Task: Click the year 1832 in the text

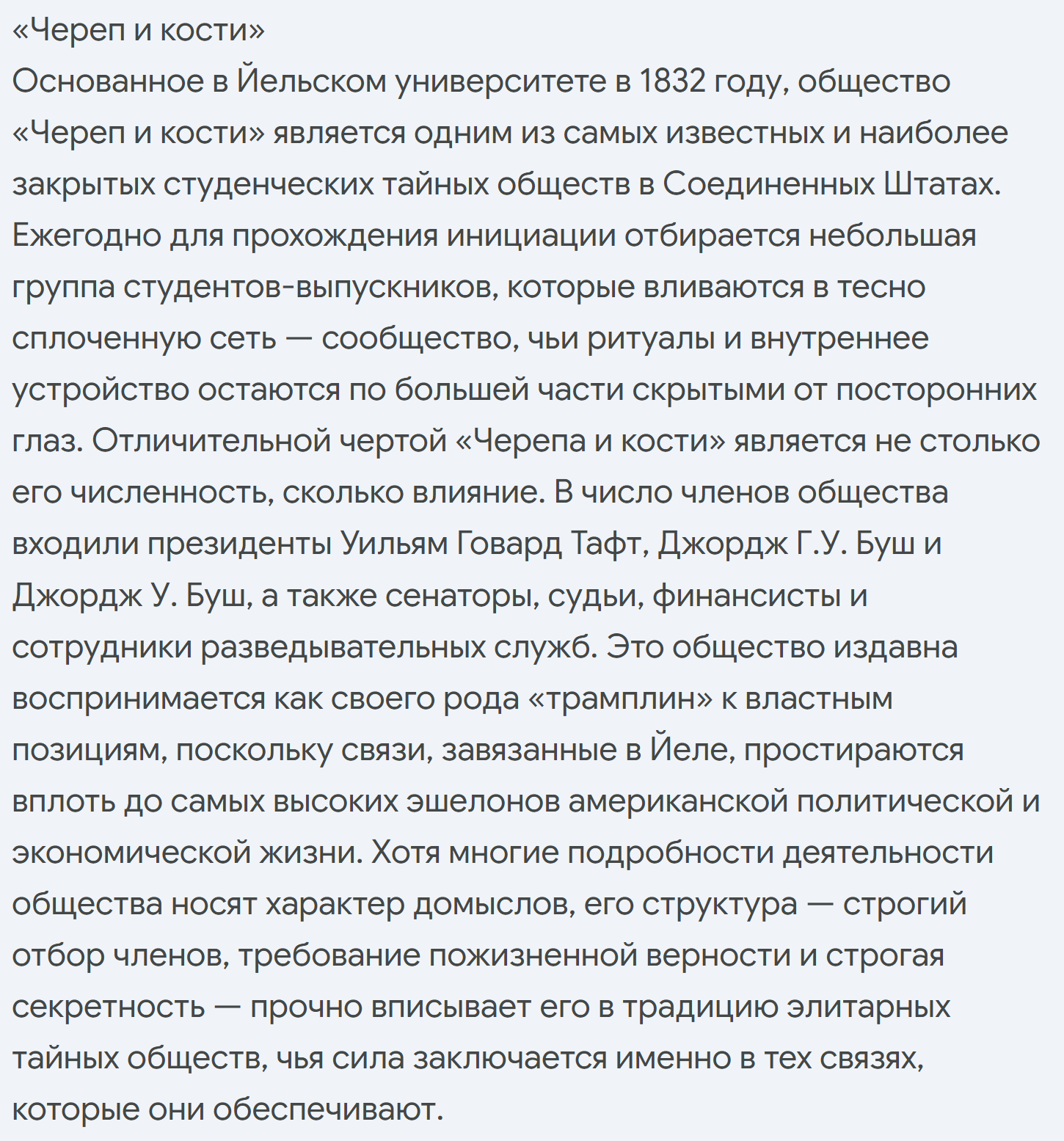Action: (672, 81)
